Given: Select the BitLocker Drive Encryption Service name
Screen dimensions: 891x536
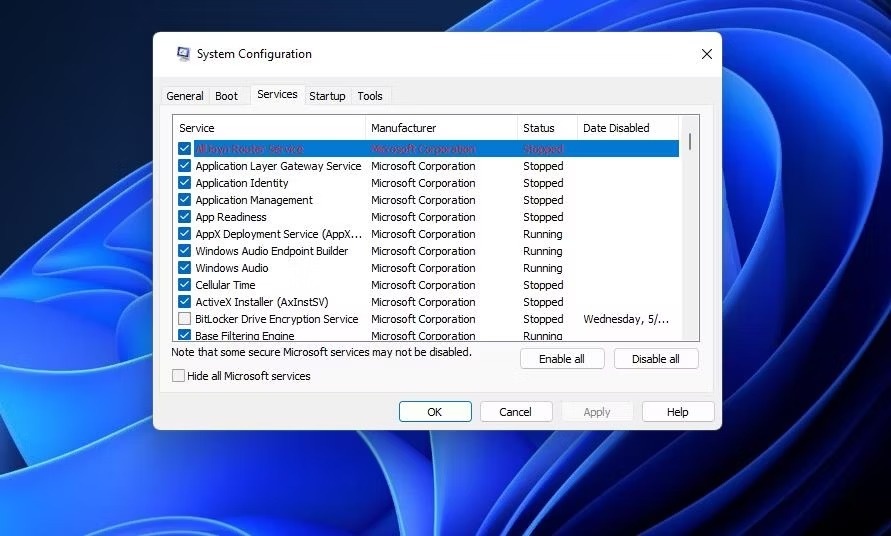Looking at the screenshot, I should 277,319.
